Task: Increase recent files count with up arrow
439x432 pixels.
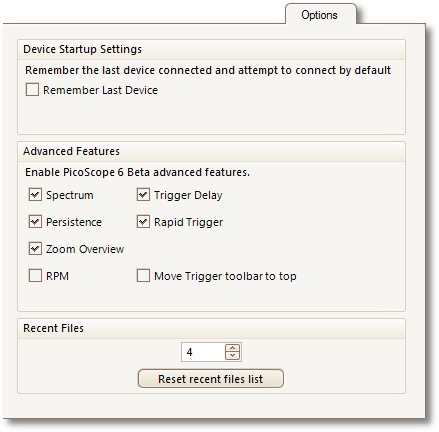Action: [232, 348]
